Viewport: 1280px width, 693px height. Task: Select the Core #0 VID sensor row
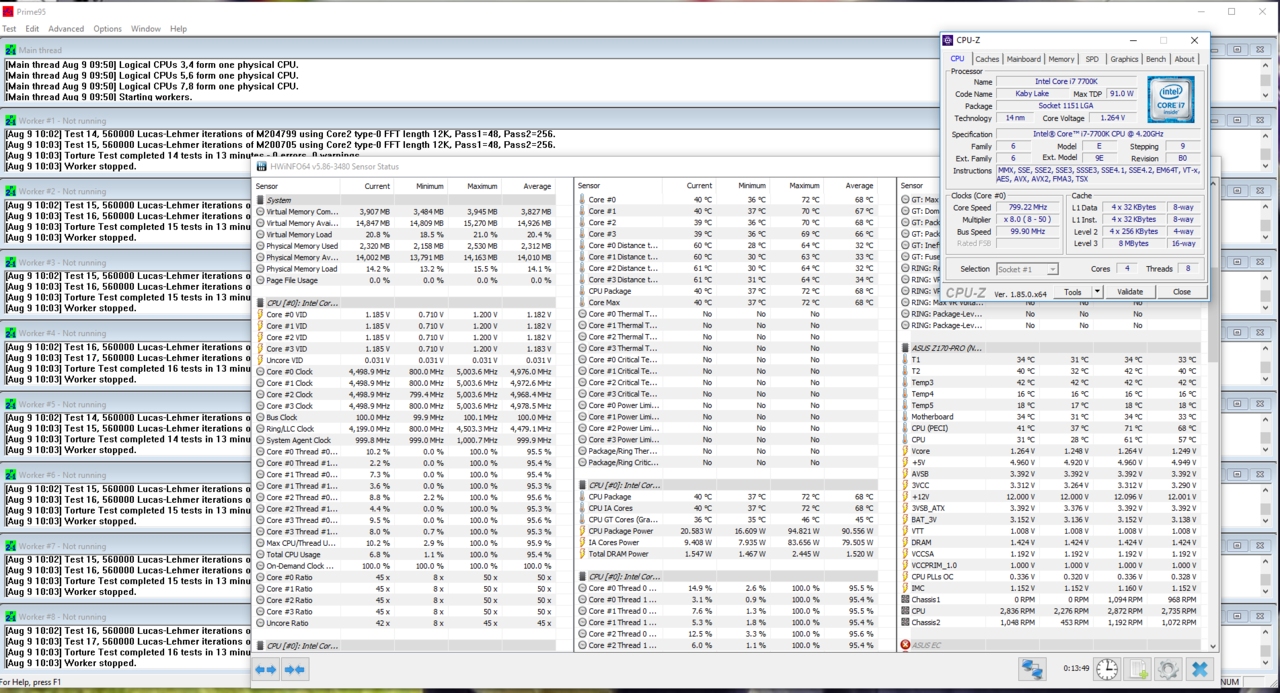[405, 314]
